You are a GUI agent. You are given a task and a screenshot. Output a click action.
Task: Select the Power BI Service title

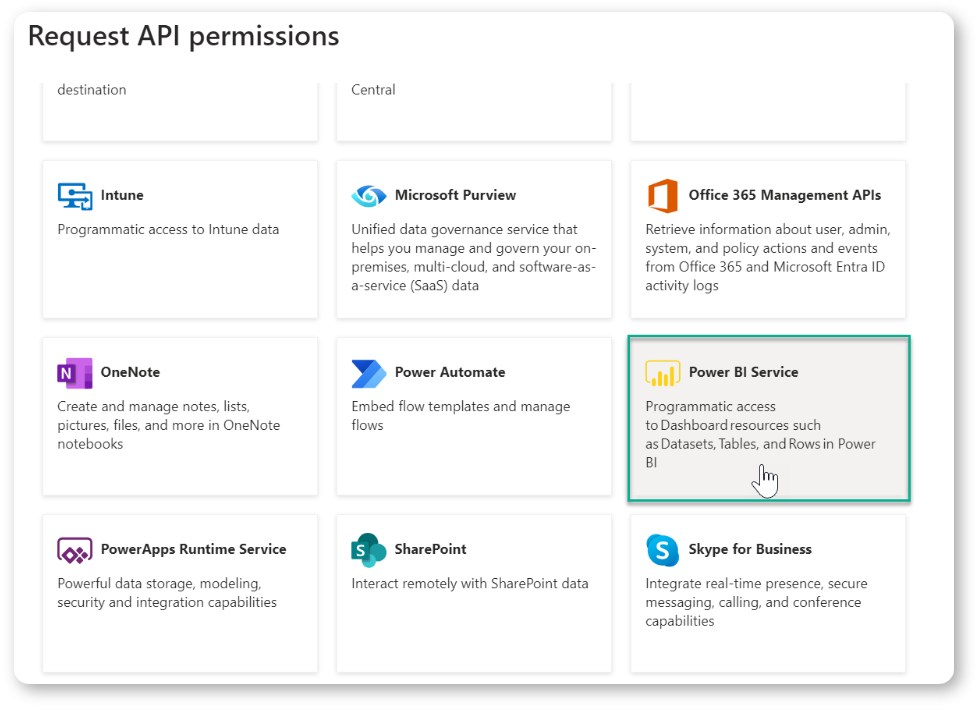pyautogui.click(x=743, y=372)
